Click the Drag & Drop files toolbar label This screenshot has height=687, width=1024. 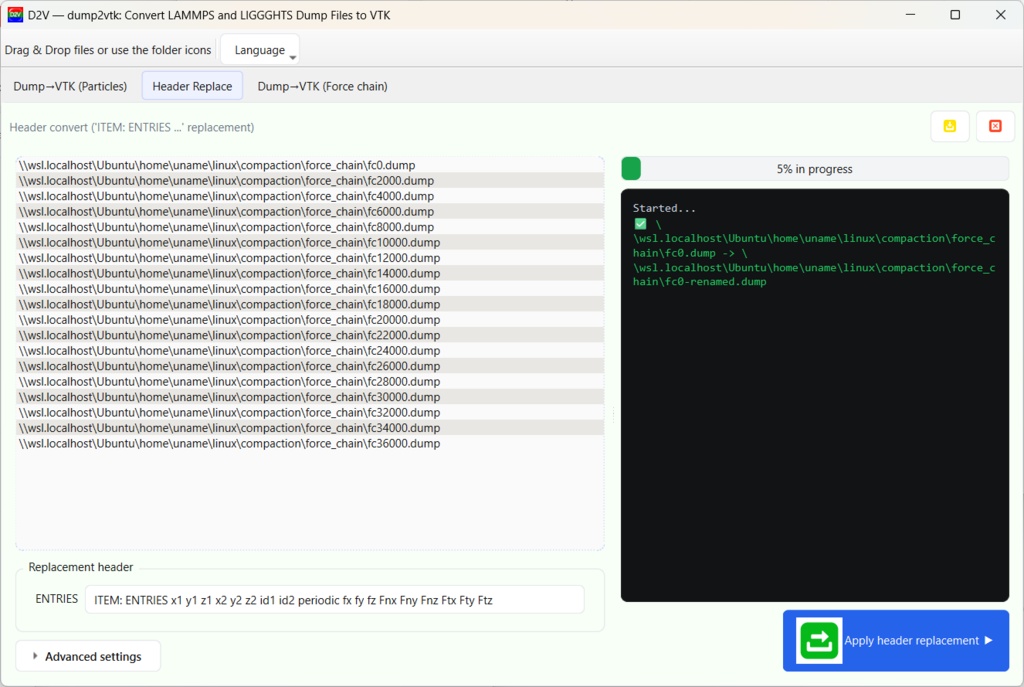click(110, 49)
